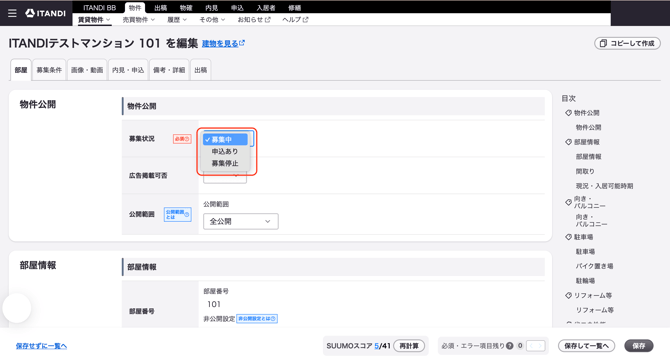Select 募集中 in the dropdown list
This screenshot has height=364, width=670.
click(225, 139)
